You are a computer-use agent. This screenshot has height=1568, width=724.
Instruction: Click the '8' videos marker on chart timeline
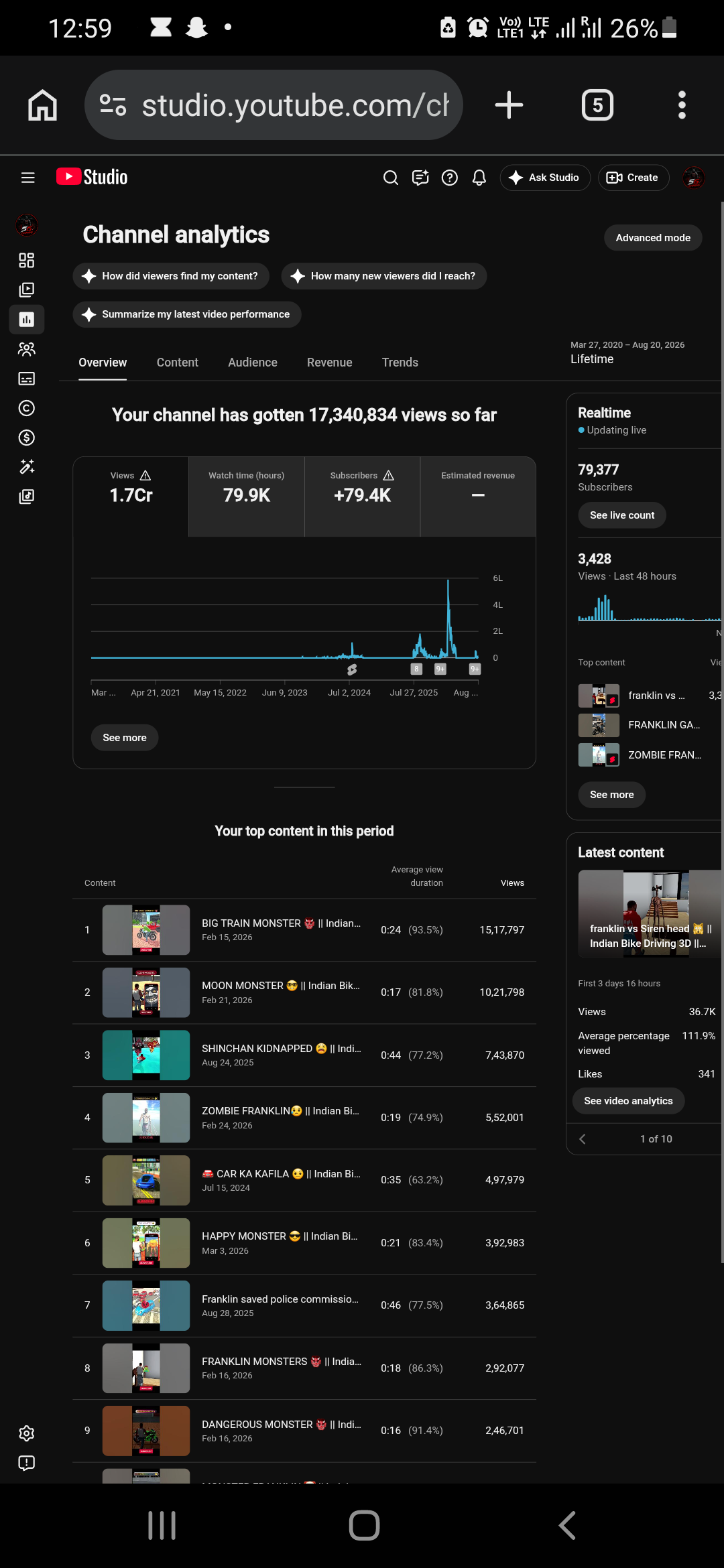(416, 669)
